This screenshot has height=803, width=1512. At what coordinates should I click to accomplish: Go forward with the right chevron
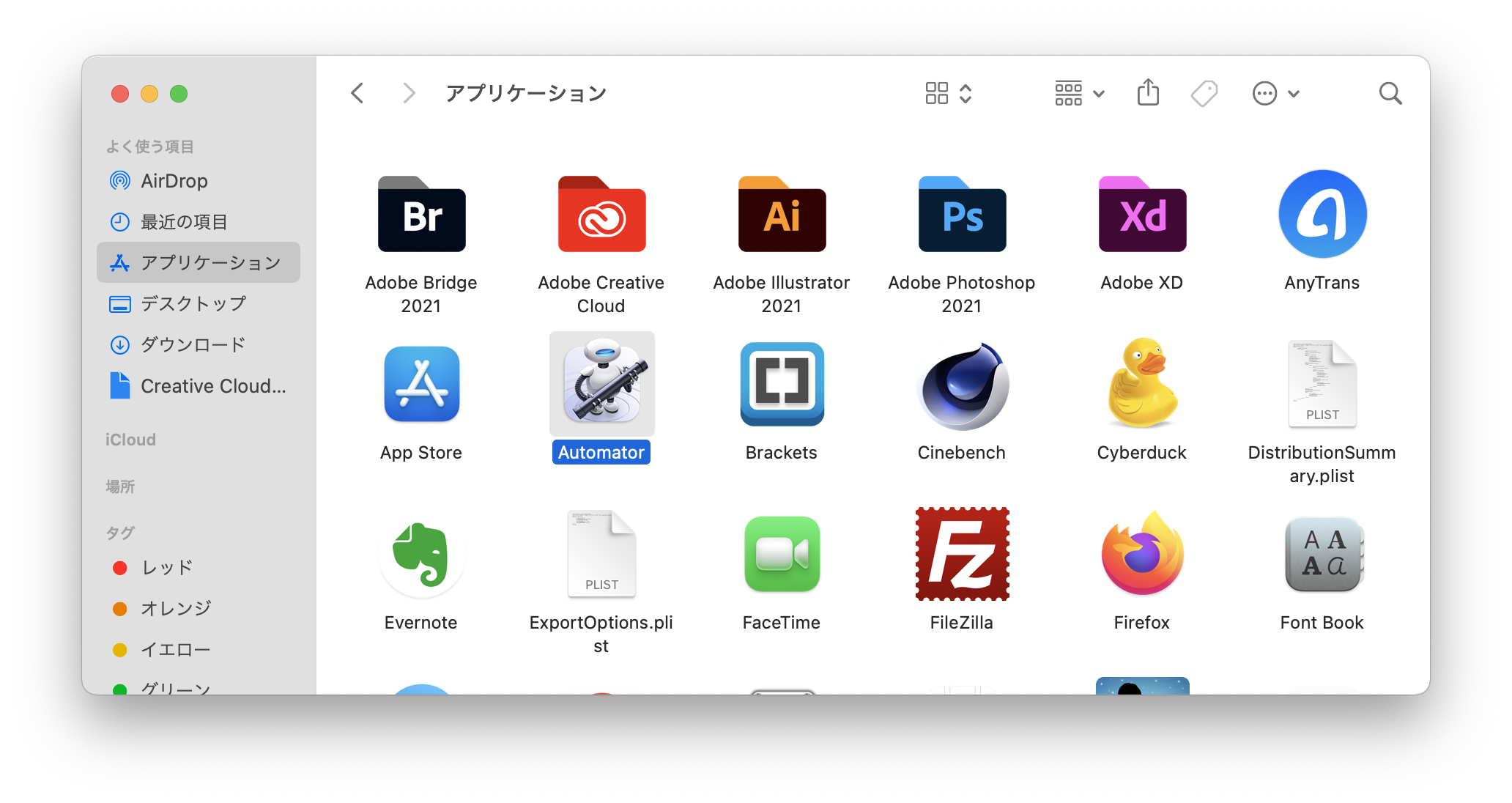[409, 94]
